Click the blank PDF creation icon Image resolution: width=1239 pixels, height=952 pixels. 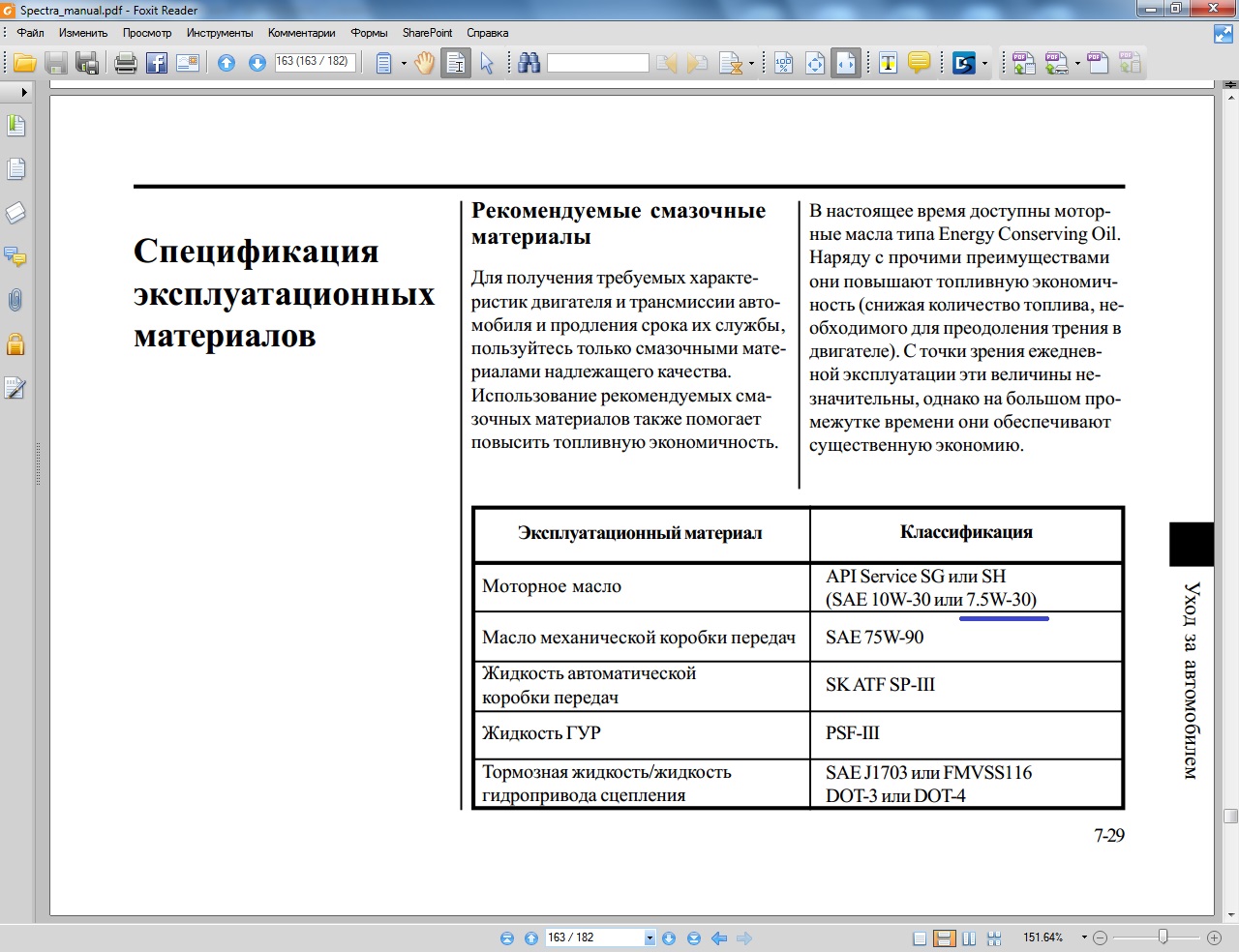click(1098, 64)
